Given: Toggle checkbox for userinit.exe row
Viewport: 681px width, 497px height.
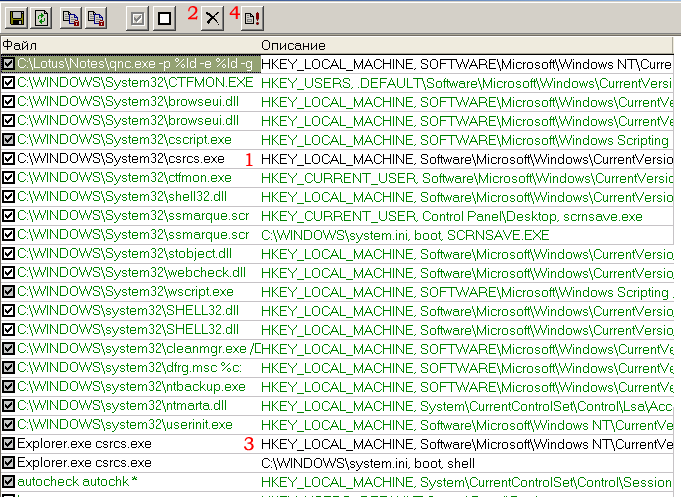Looking at the screenshot, I should [8, 424].
